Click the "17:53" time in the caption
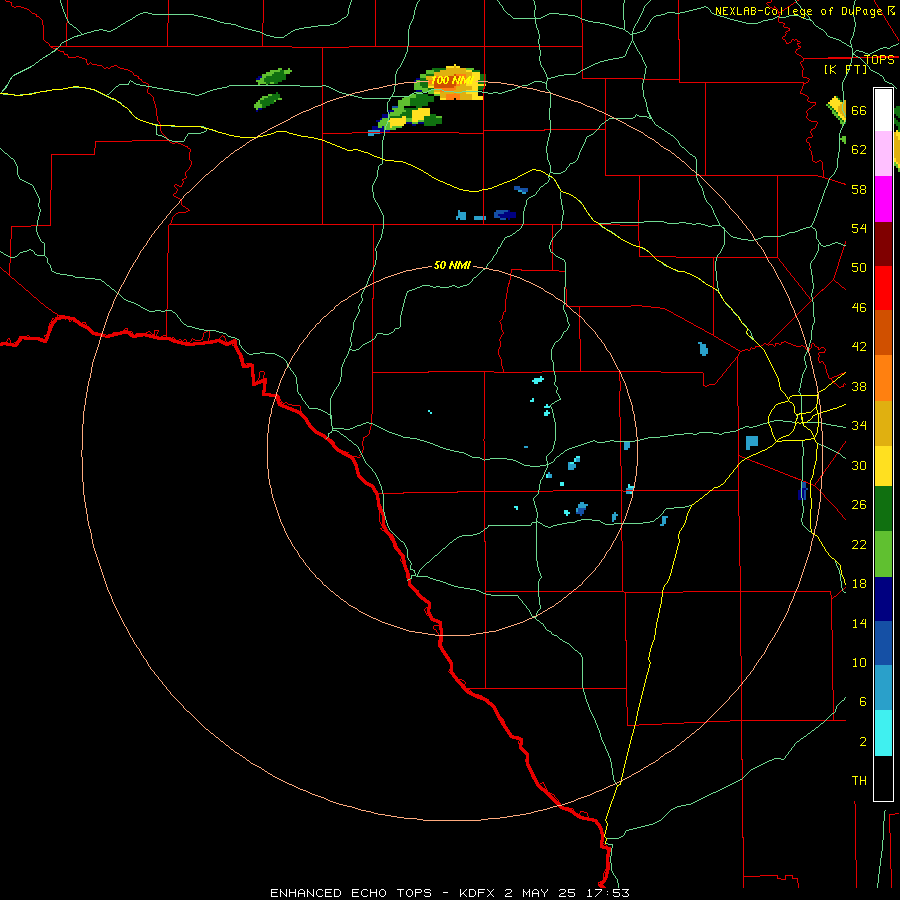900x900 pixels. coord(607,893)
